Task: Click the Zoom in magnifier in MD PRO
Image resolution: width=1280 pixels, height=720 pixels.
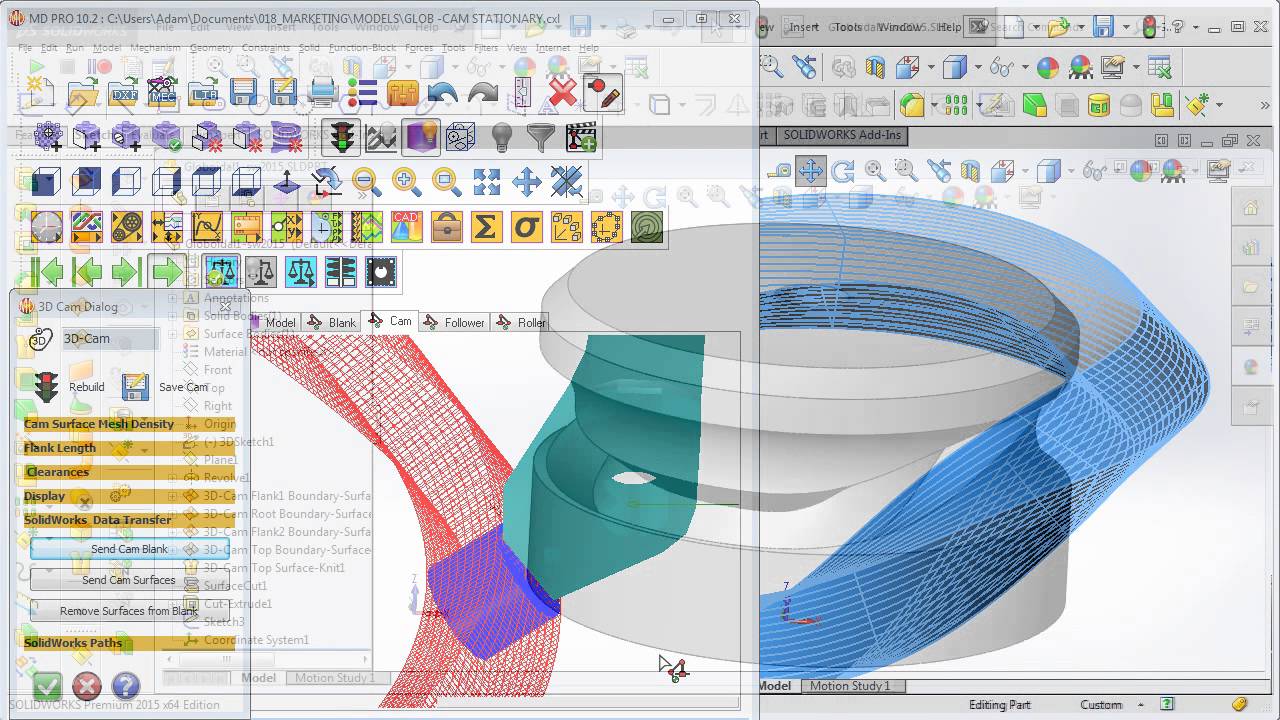Action: pyautogui.click(x=406, y=181)
